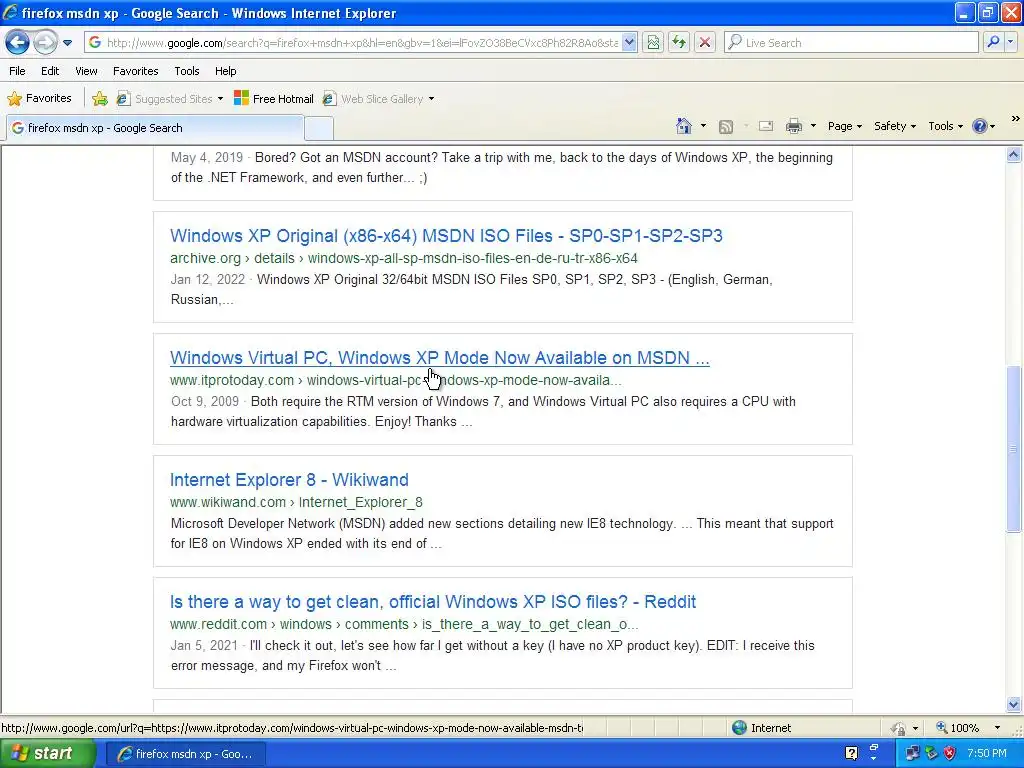Open Windows Virtual PC XP Mode MSDN result
1024x768 pixels.
coord(440,358)
